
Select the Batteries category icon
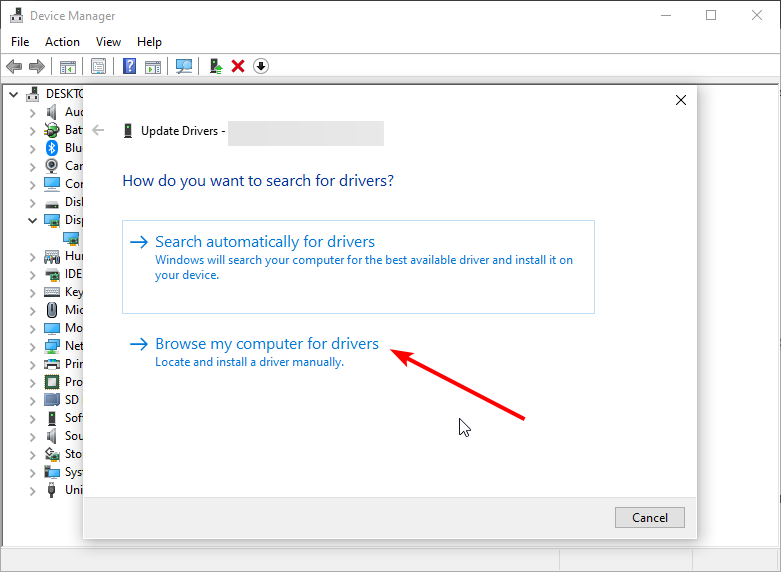52,130
